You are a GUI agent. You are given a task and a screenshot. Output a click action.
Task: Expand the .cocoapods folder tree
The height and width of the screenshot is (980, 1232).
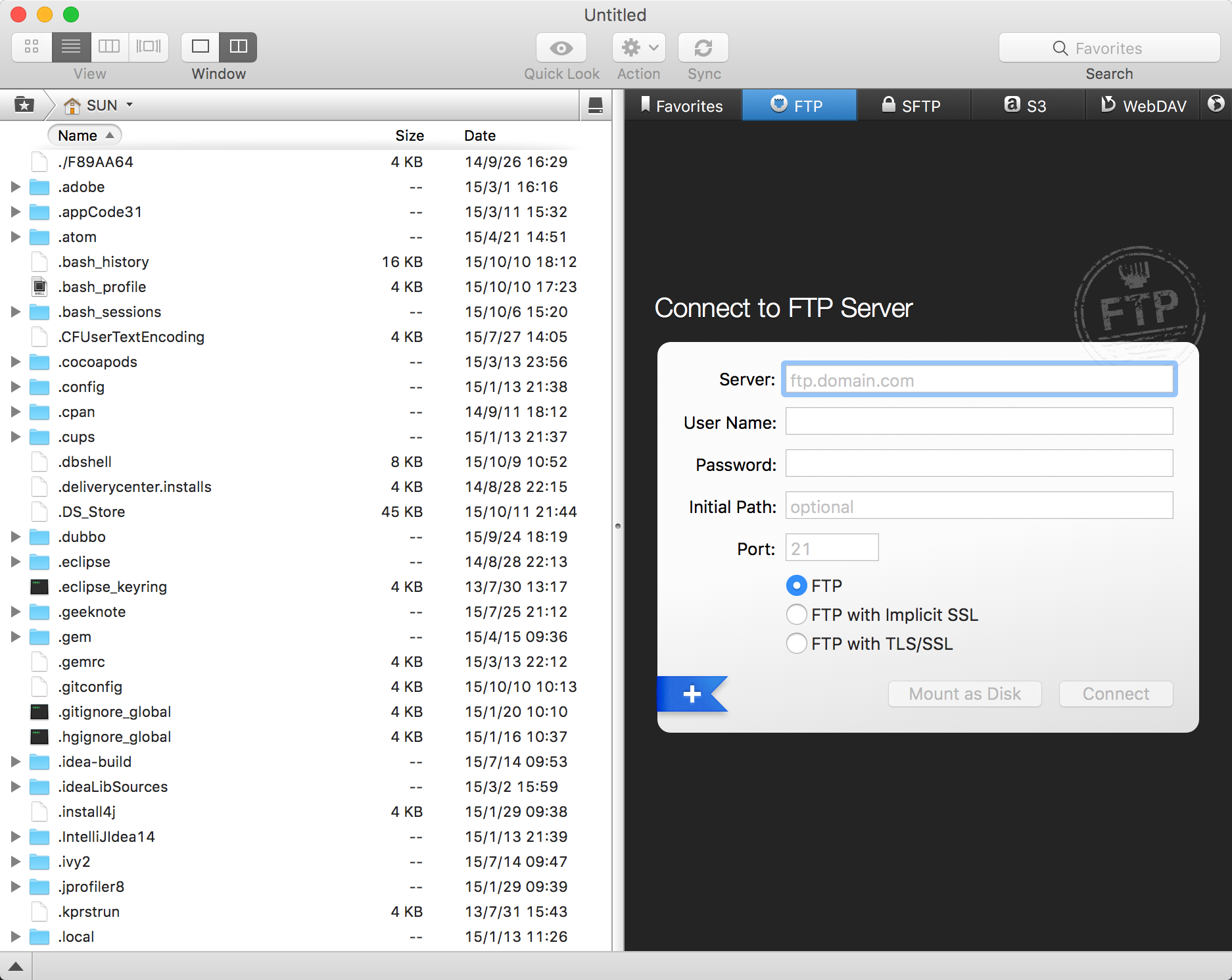[16, 362]
